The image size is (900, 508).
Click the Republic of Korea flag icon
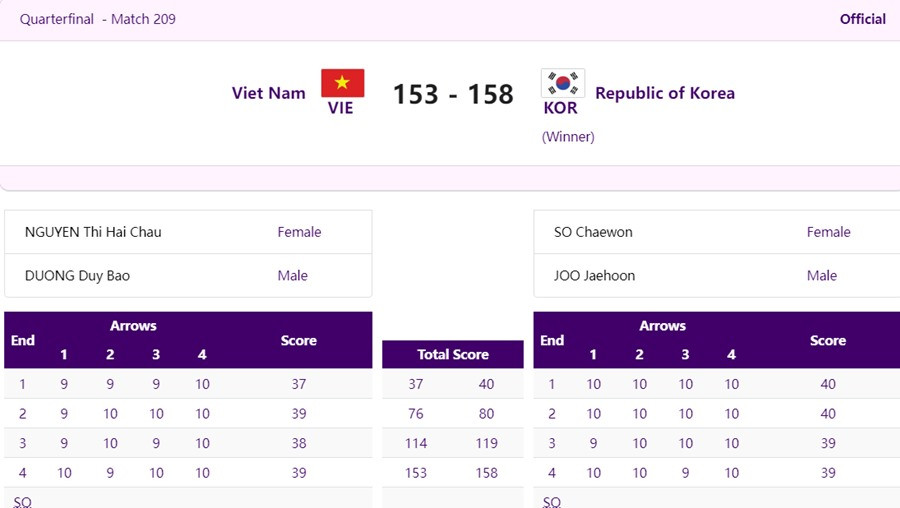[562, 83]
